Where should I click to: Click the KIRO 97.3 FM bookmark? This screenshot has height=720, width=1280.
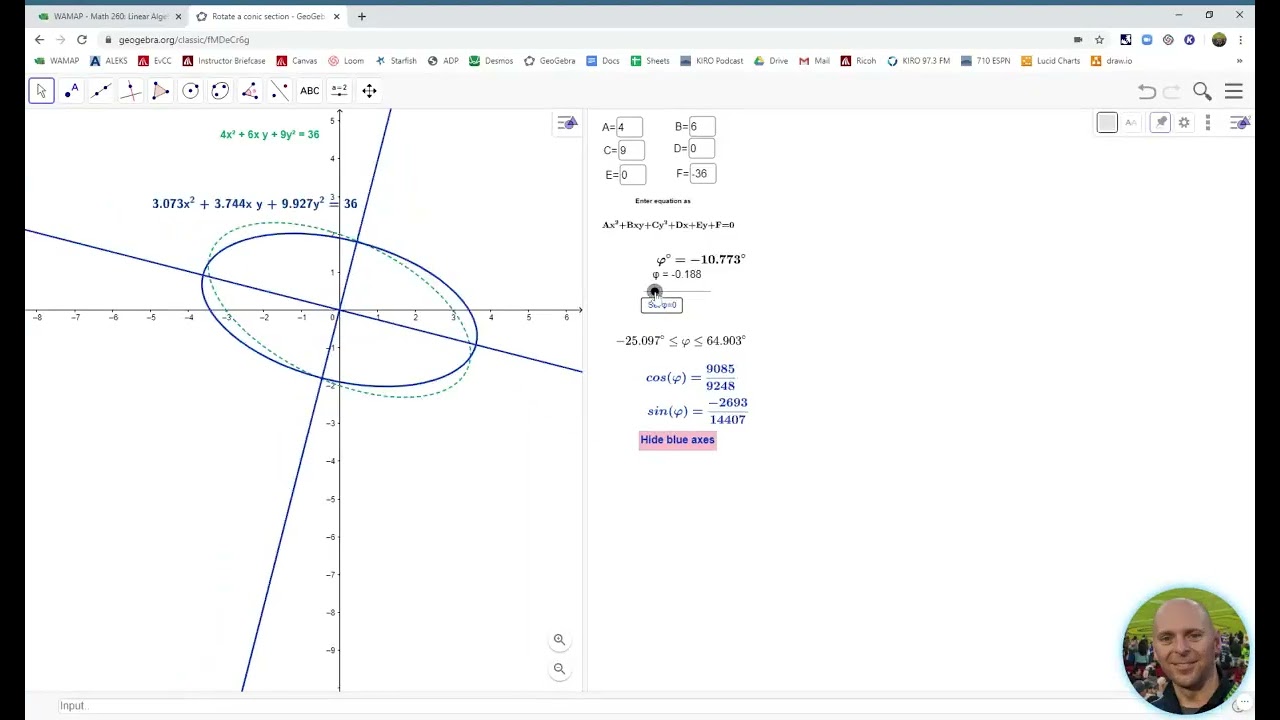pyautogui.click(x=919, y=61)
